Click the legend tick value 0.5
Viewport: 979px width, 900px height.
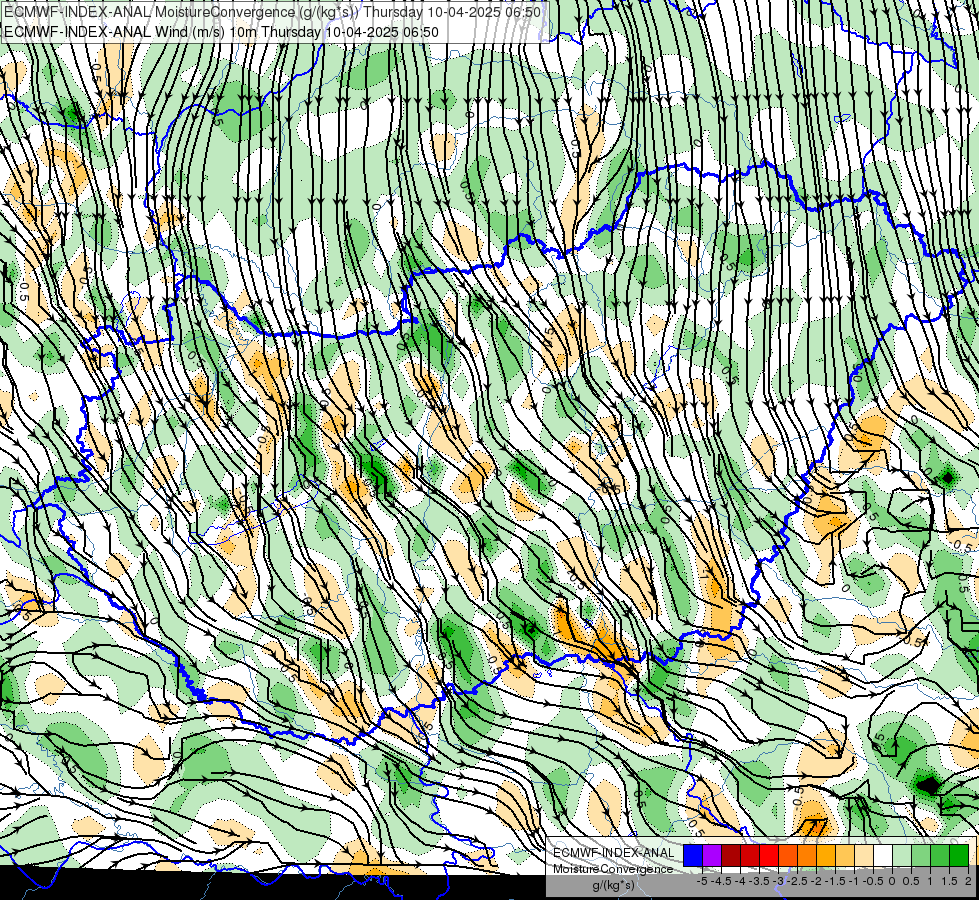911,881
